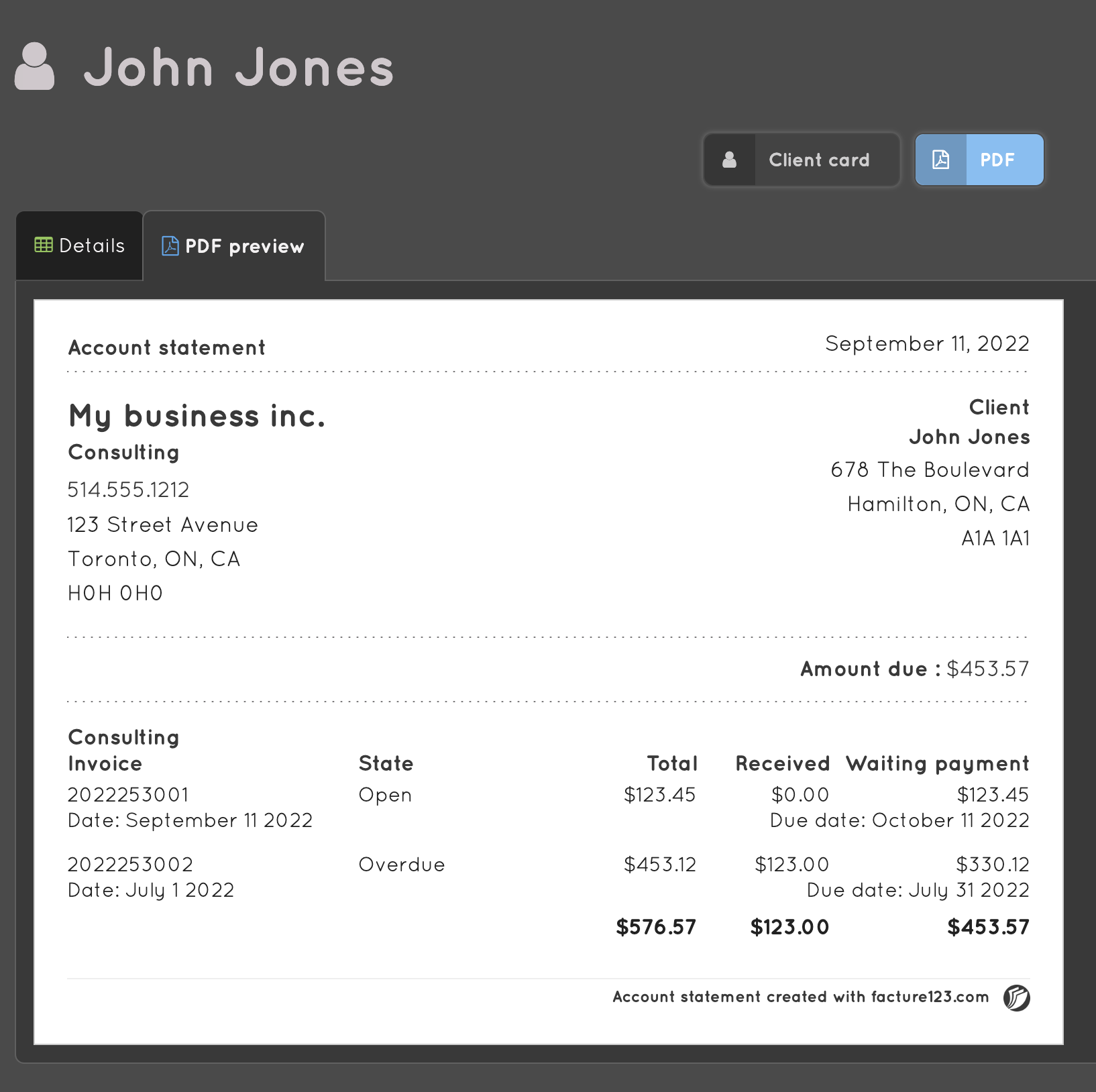Click the John Jones page heading
The height and width of the screenshot is (1092, 1096).
click(239, 67)
